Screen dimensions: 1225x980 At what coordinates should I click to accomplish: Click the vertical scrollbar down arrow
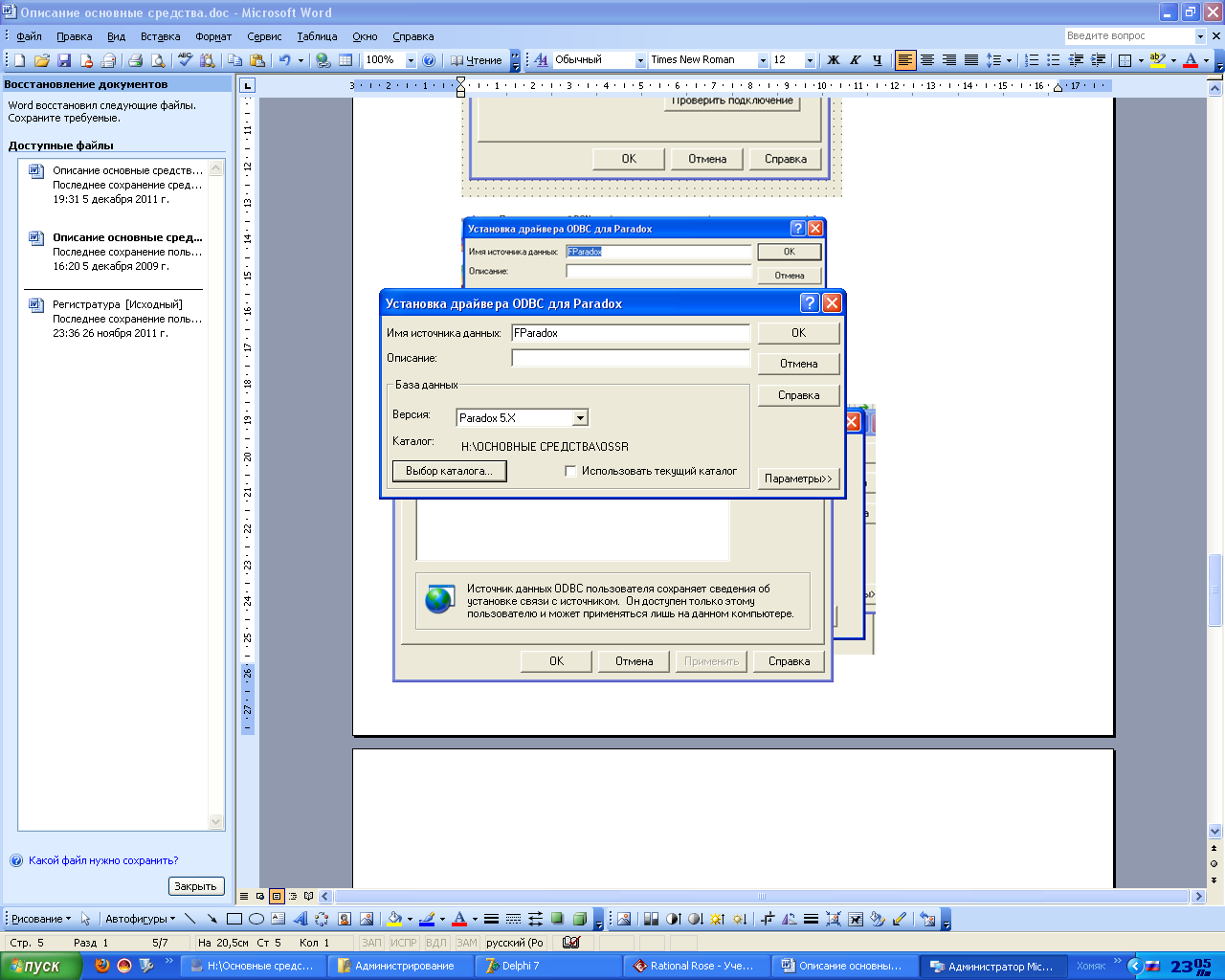(x=1215, y=832)
